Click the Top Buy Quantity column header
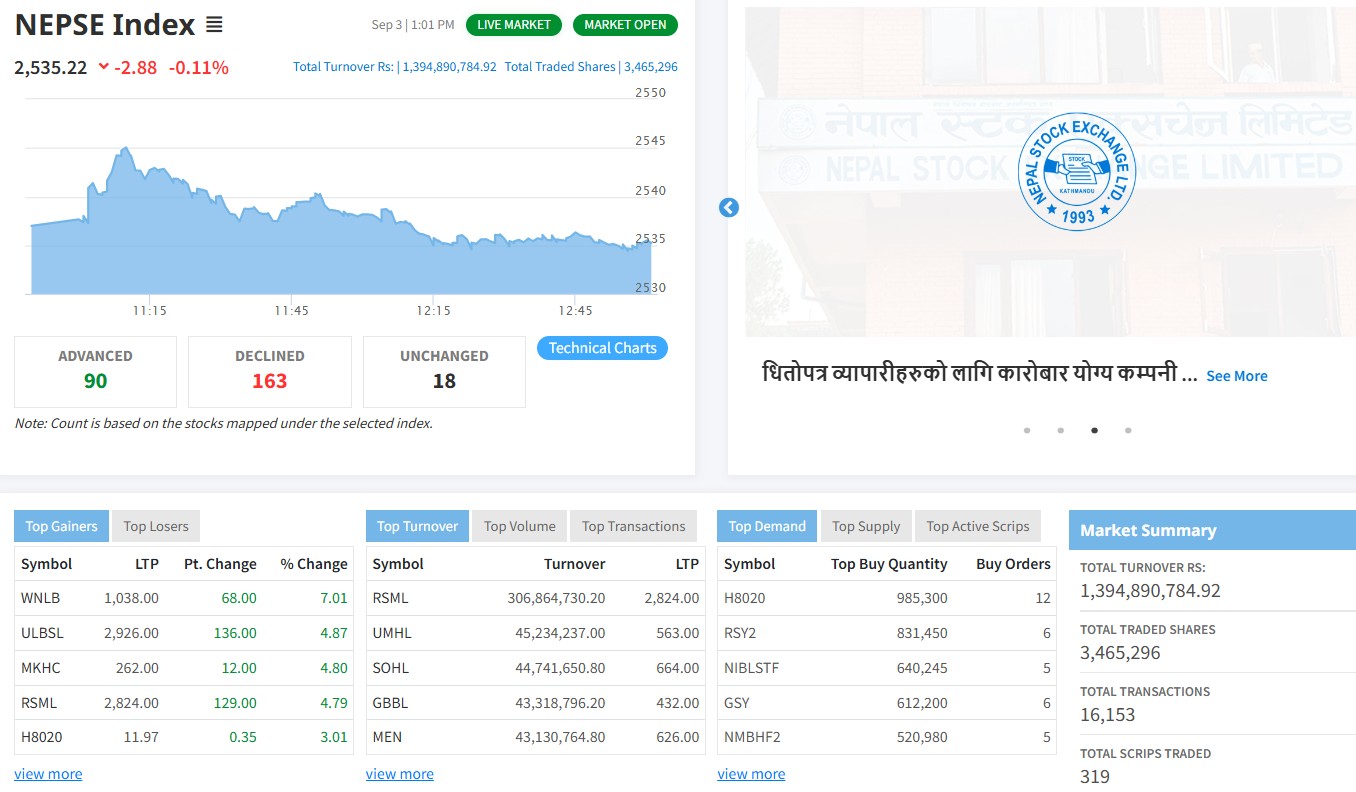 tap(889, 564)
